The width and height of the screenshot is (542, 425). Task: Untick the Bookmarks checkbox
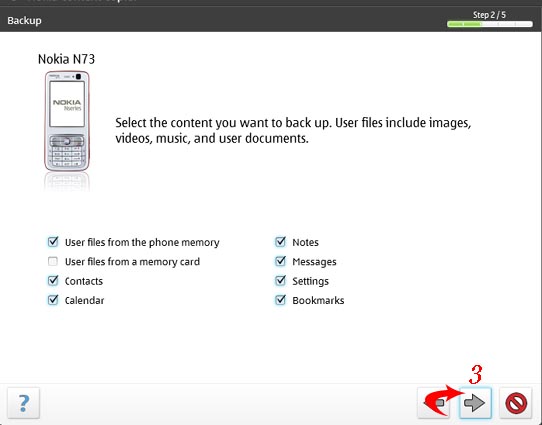[x=280, y=300]
